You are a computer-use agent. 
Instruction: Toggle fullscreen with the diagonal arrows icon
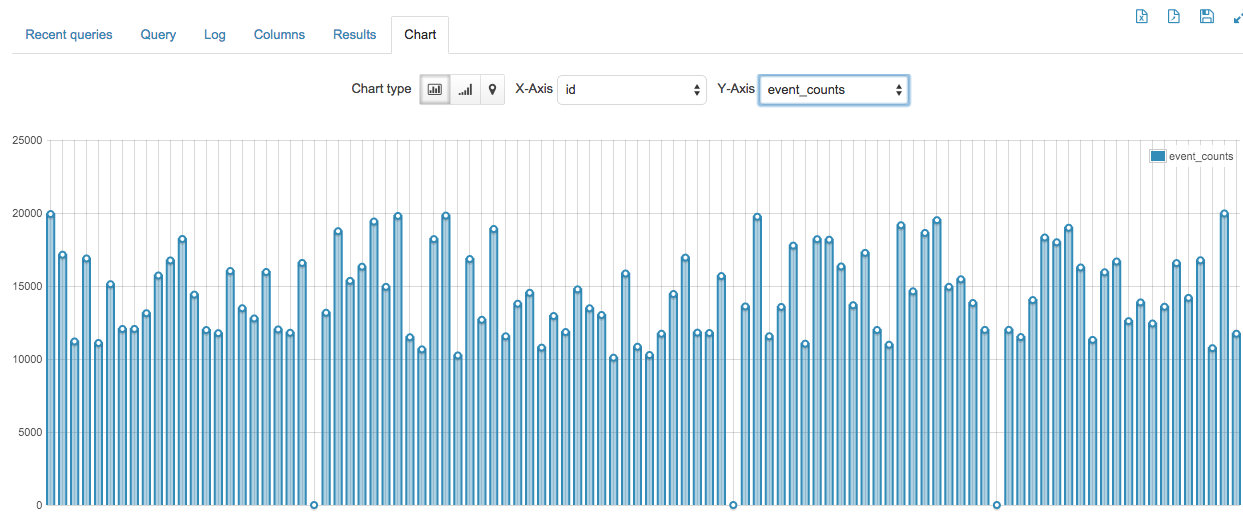click(1237, 16)
